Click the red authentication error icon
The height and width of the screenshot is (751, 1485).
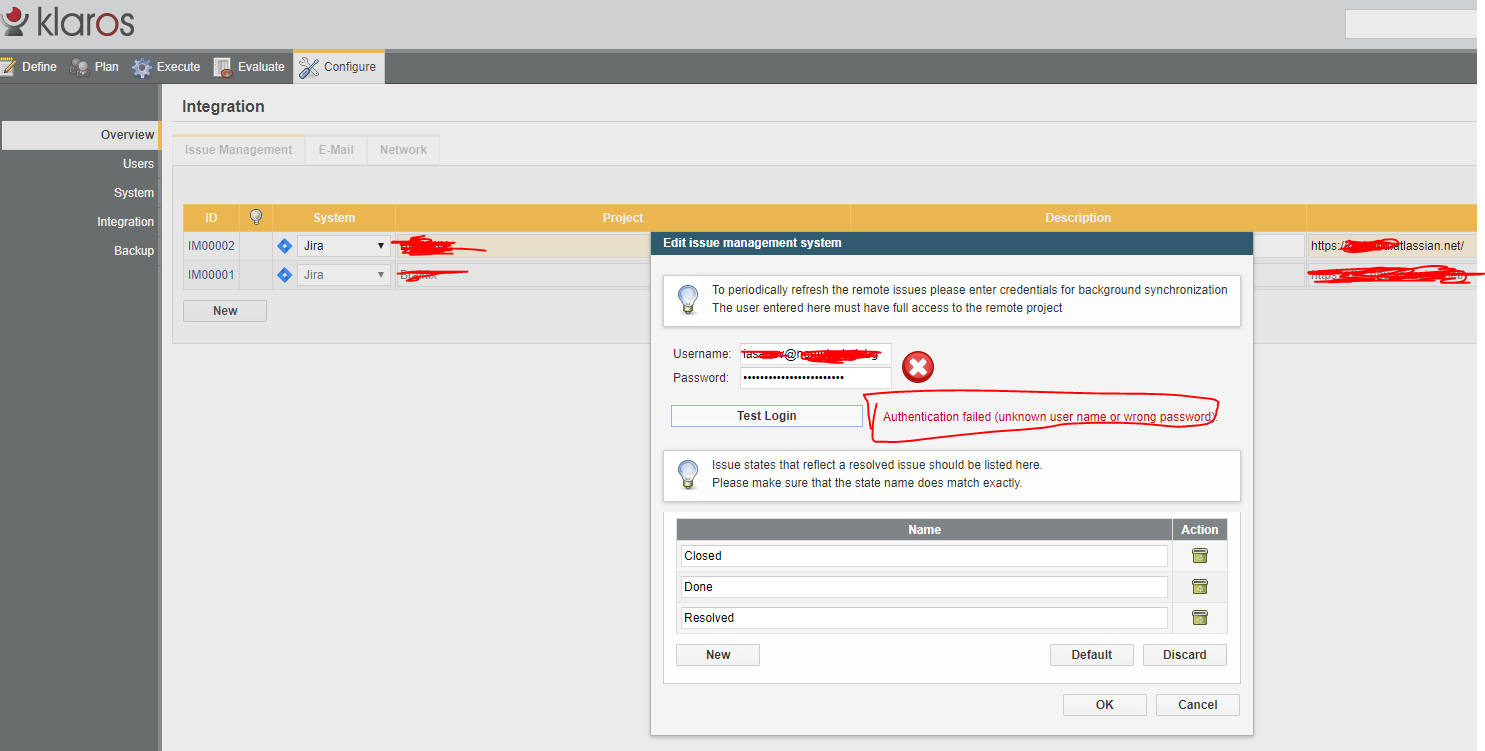click(x=917, y=367)
